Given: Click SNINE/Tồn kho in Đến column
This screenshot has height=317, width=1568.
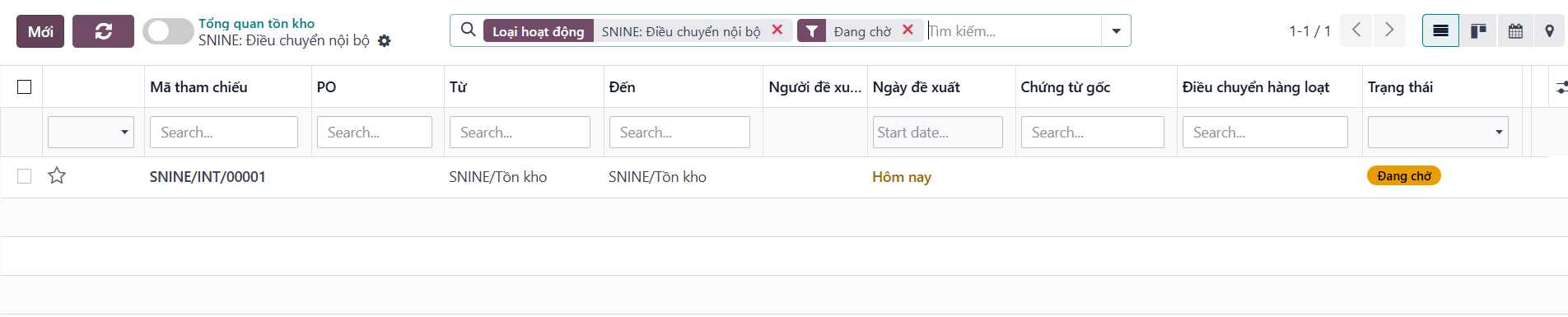Looking at the screenshot, I should click(657, 177).
